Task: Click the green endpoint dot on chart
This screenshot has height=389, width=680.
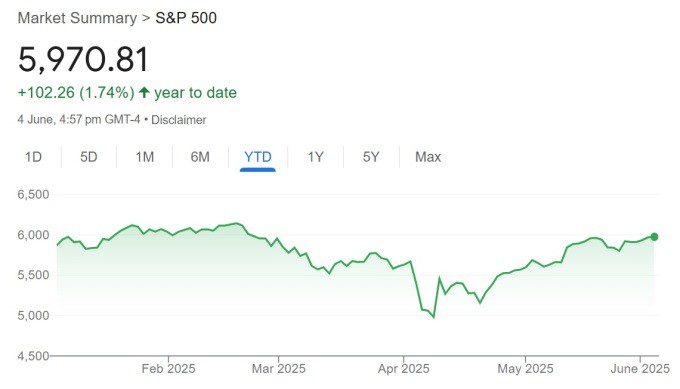Action: [654, 237]
